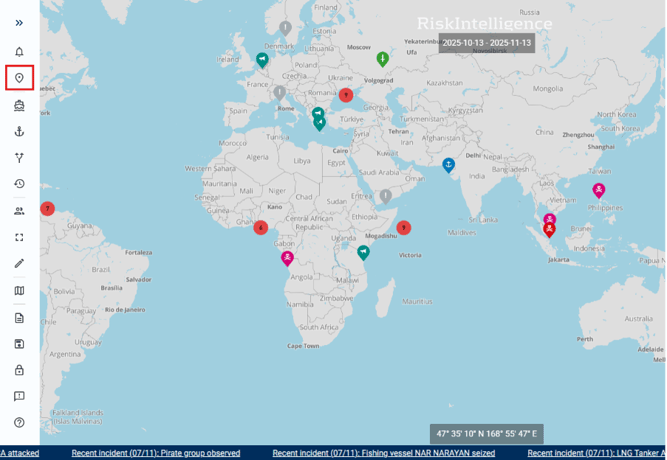
Task: Click red cluster 6 near Ghana
Action: 261,228
